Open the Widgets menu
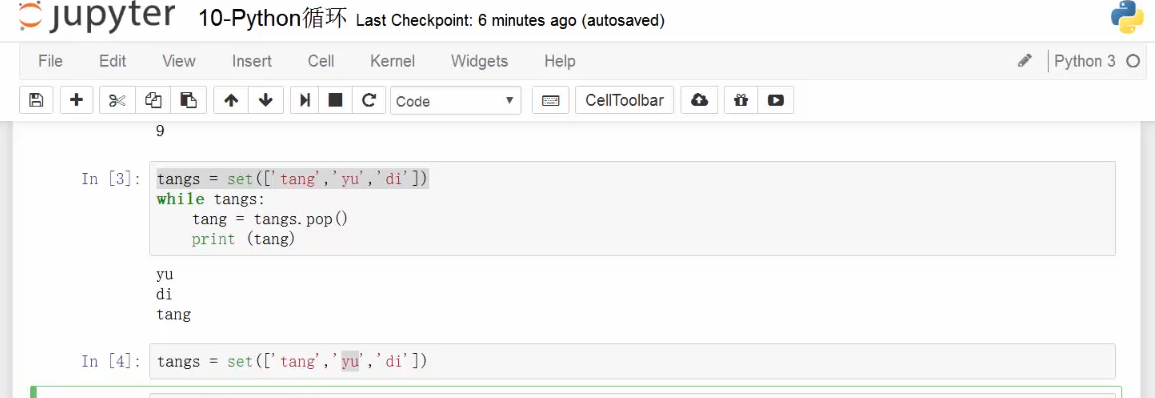 pyautogui.click(x=480, y=61)
